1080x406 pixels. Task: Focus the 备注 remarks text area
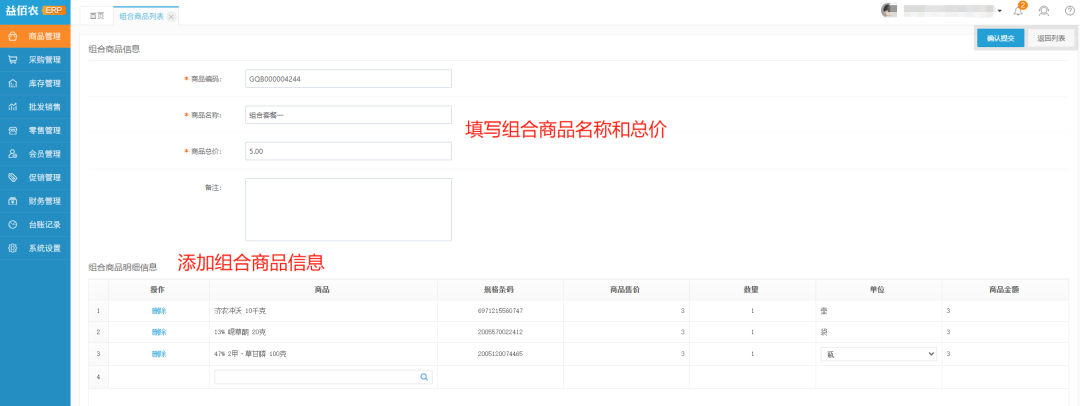click(348, 209)
